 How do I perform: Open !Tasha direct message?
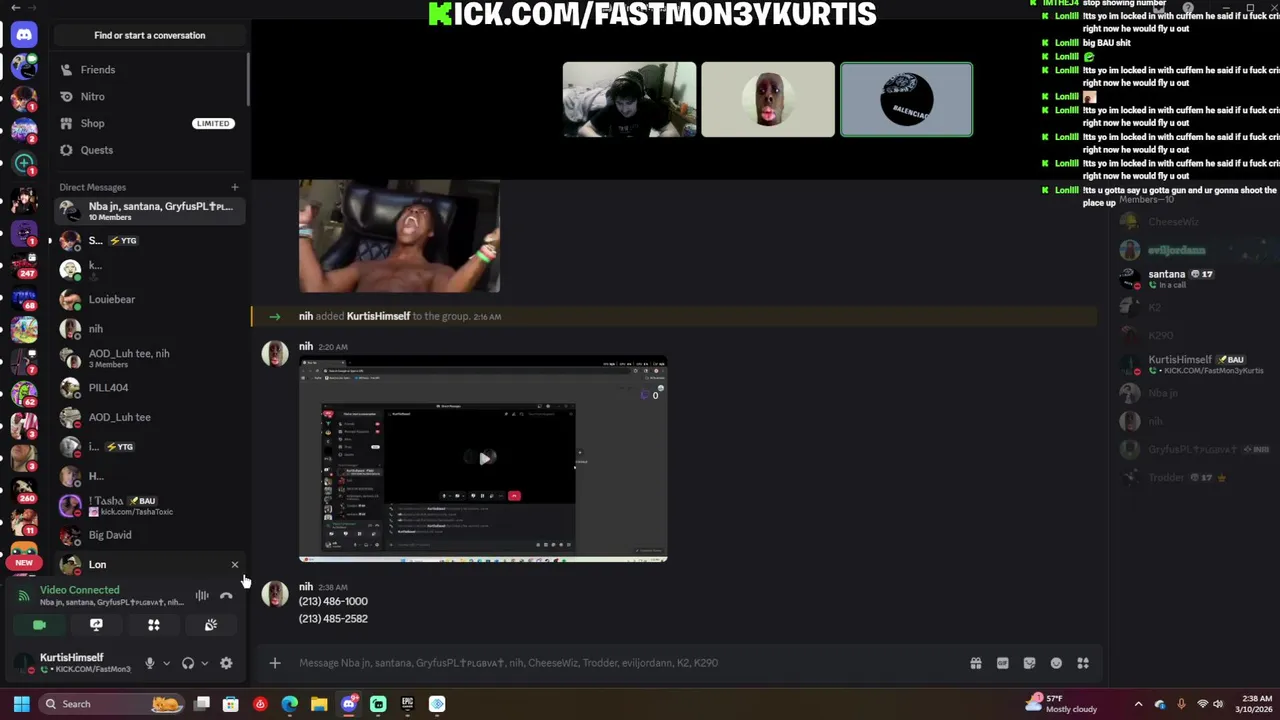(150, 506)
